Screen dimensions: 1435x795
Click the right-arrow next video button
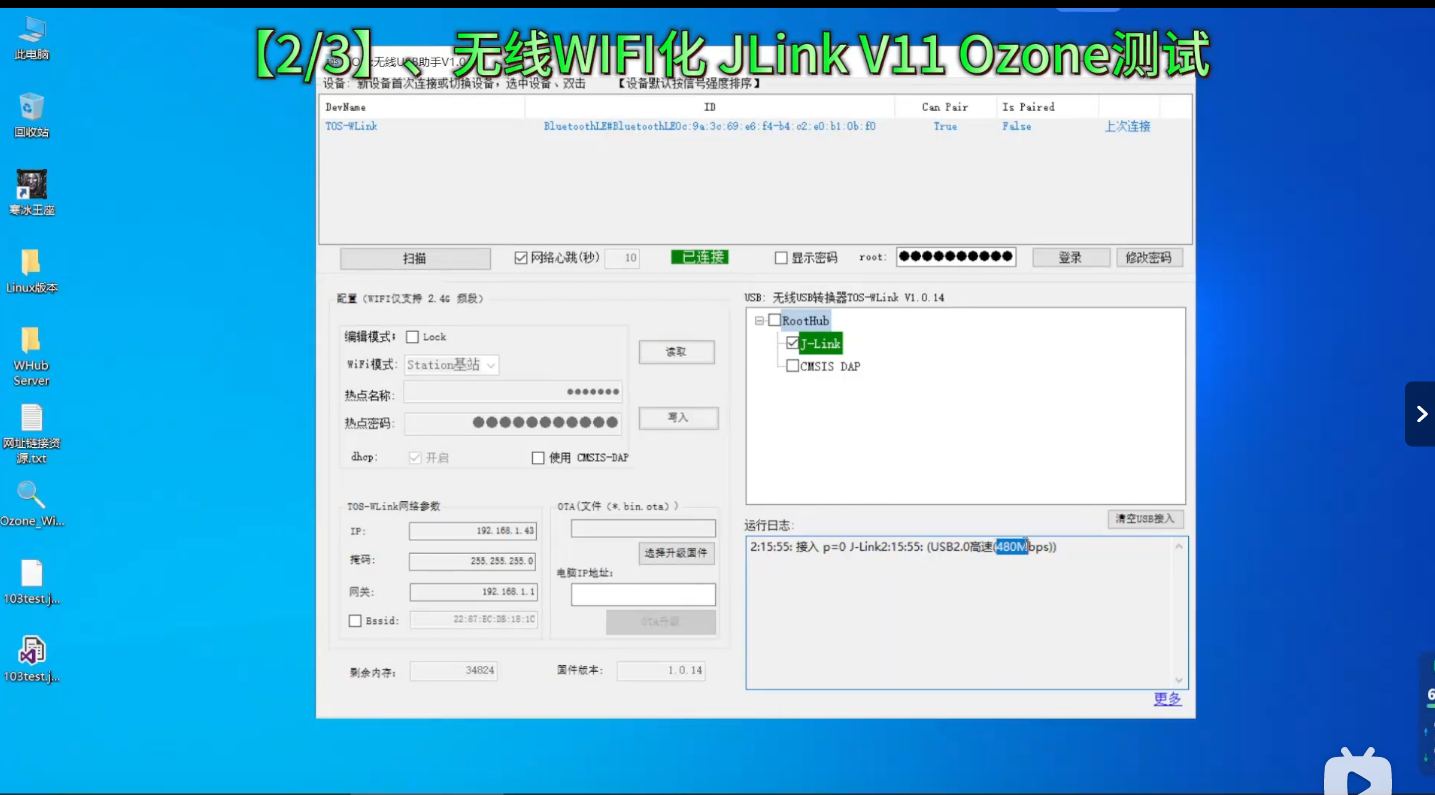[1420, 414]
